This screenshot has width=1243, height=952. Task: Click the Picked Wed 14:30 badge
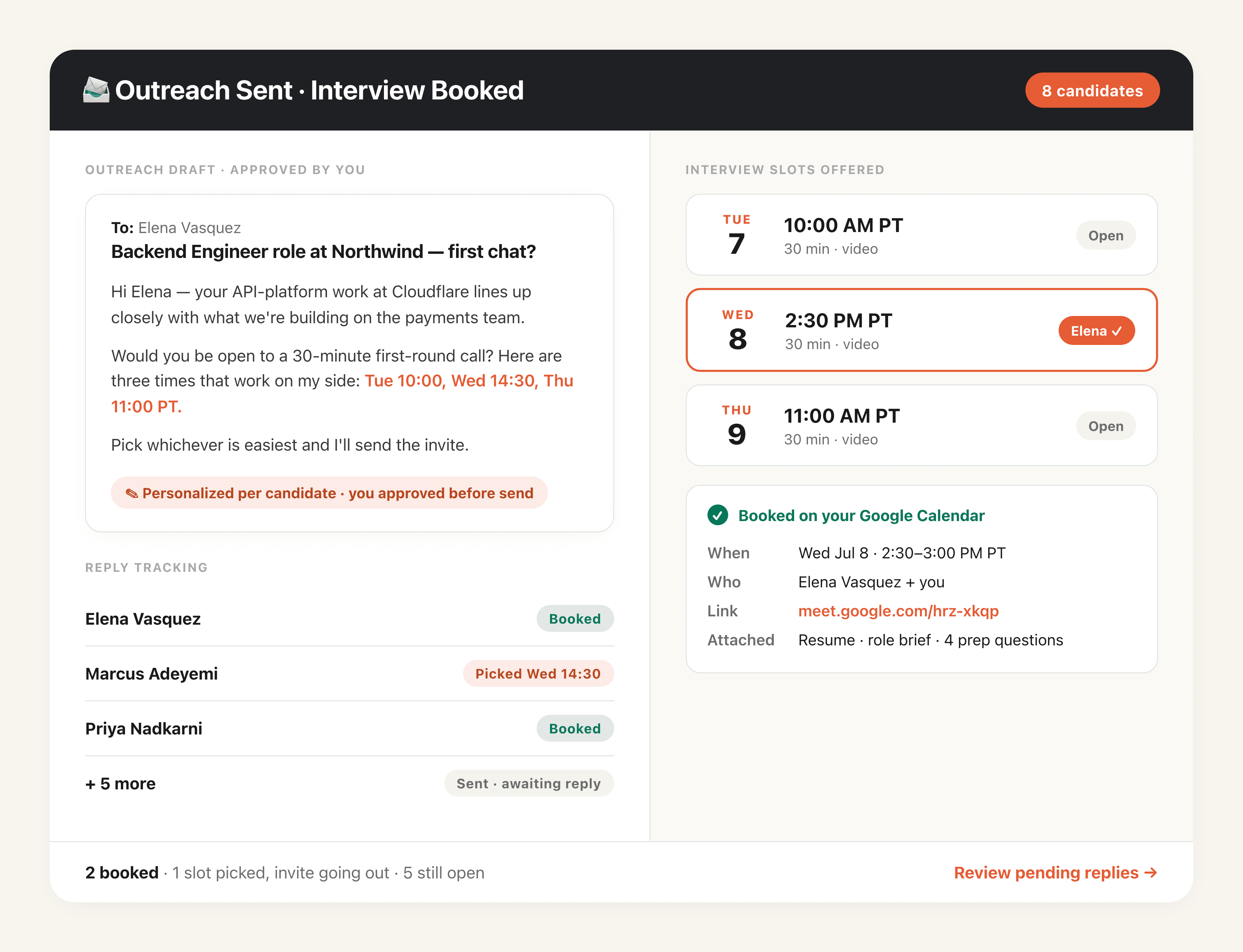[x=538, y=674]
